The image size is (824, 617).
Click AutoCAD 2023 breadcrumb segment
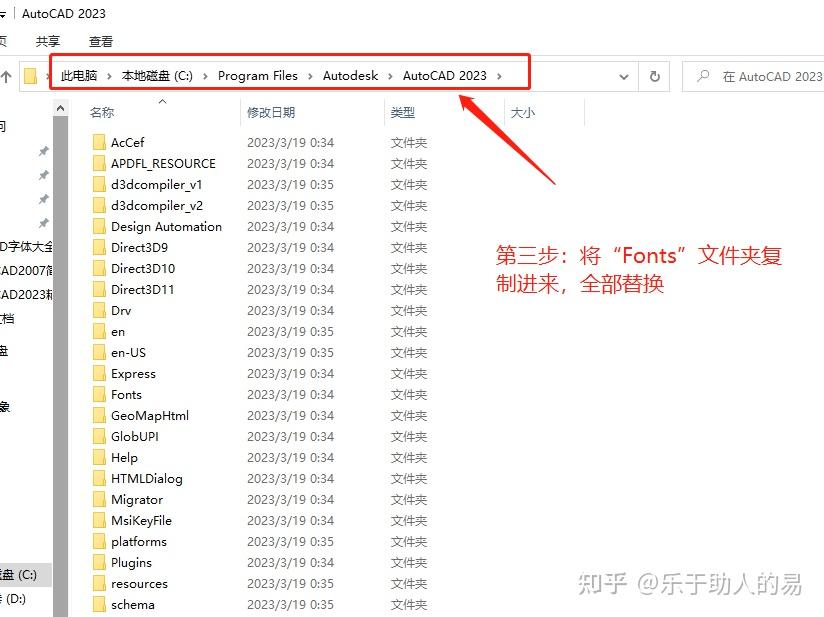click(445, 76)
